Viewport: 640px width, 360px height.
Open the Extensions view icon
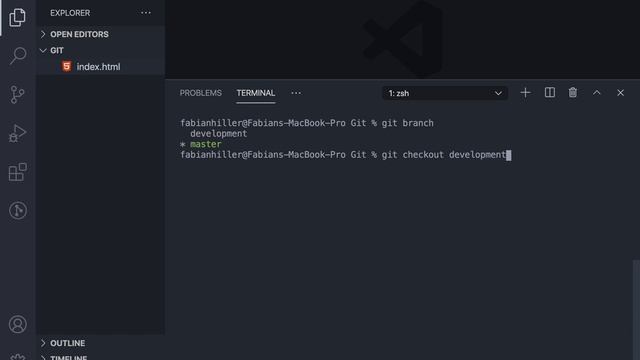tap(18, 172)
